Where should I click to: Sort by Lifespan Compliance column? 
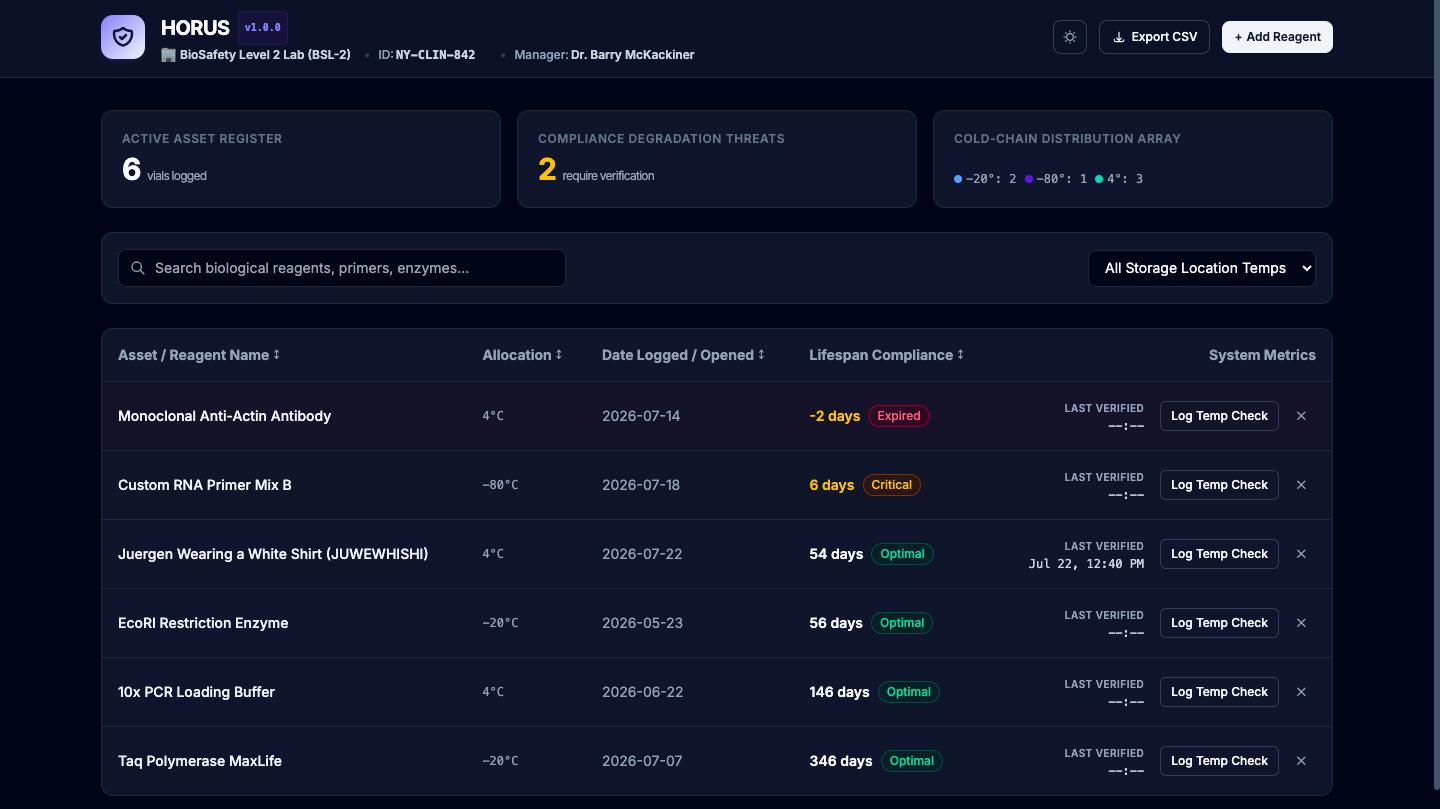(886, 355)
